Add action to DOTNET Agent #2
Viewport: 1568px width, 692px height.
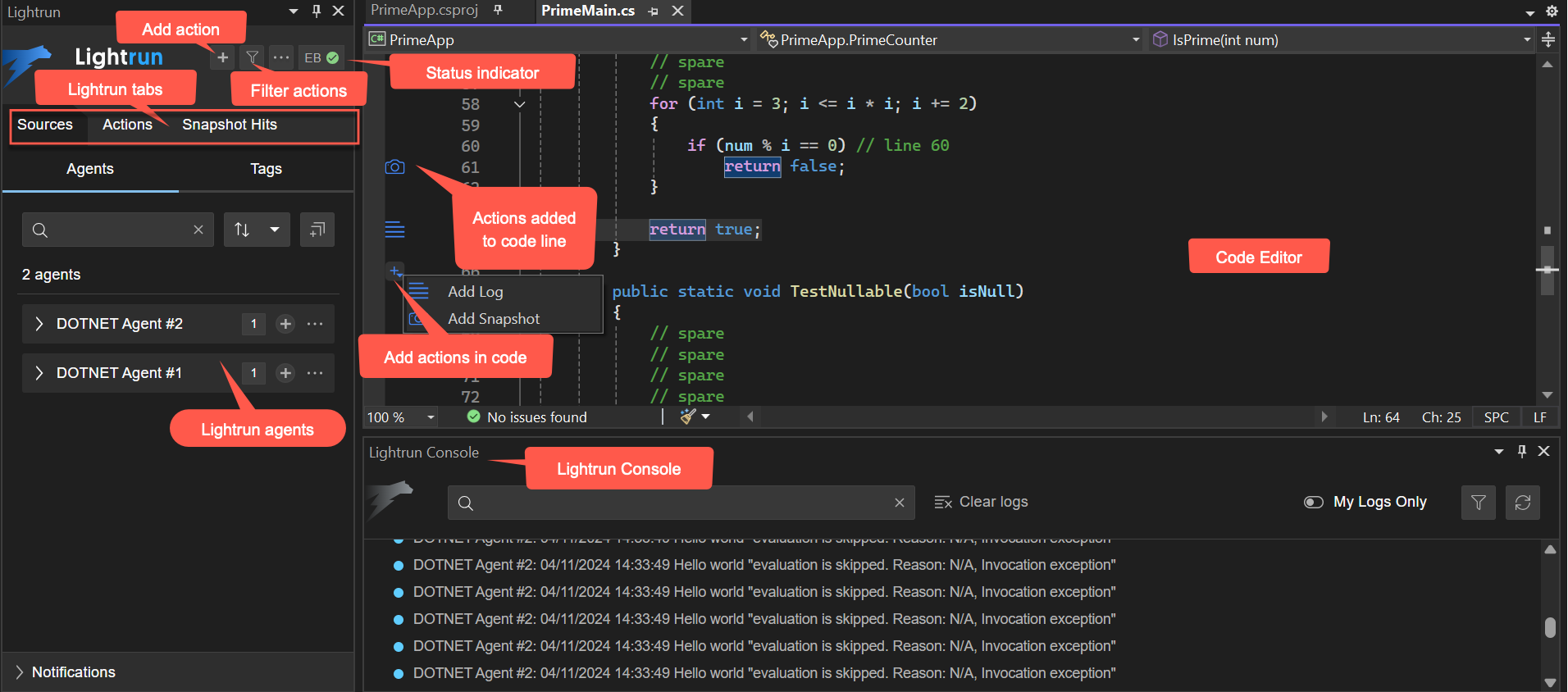tap(285, 324)
